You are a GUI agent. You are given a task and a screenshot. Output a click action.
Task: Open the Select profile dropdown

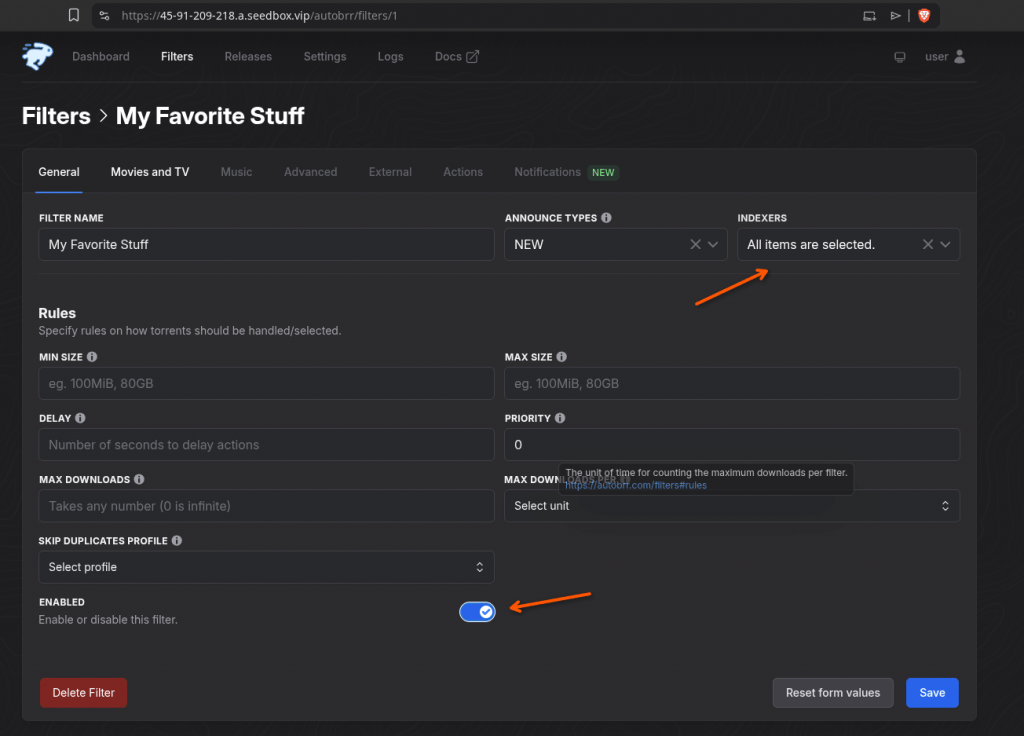tap(266, 567)
